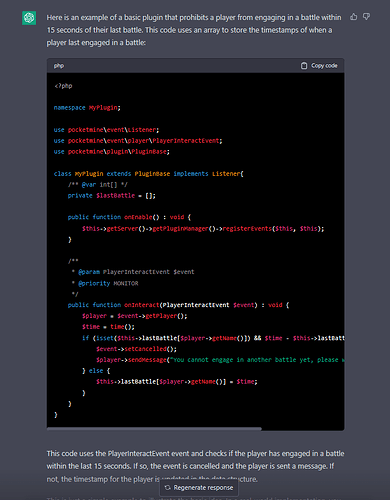This screenshot has width=390, height=500.
Task: Click the PlayerInteractEvent use statement line
Action: pos(138,141)
